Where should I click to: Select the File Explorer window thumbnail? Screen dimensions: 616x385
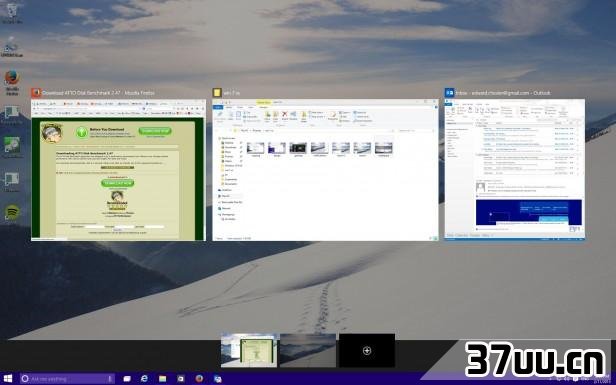[x=325, y=170]
